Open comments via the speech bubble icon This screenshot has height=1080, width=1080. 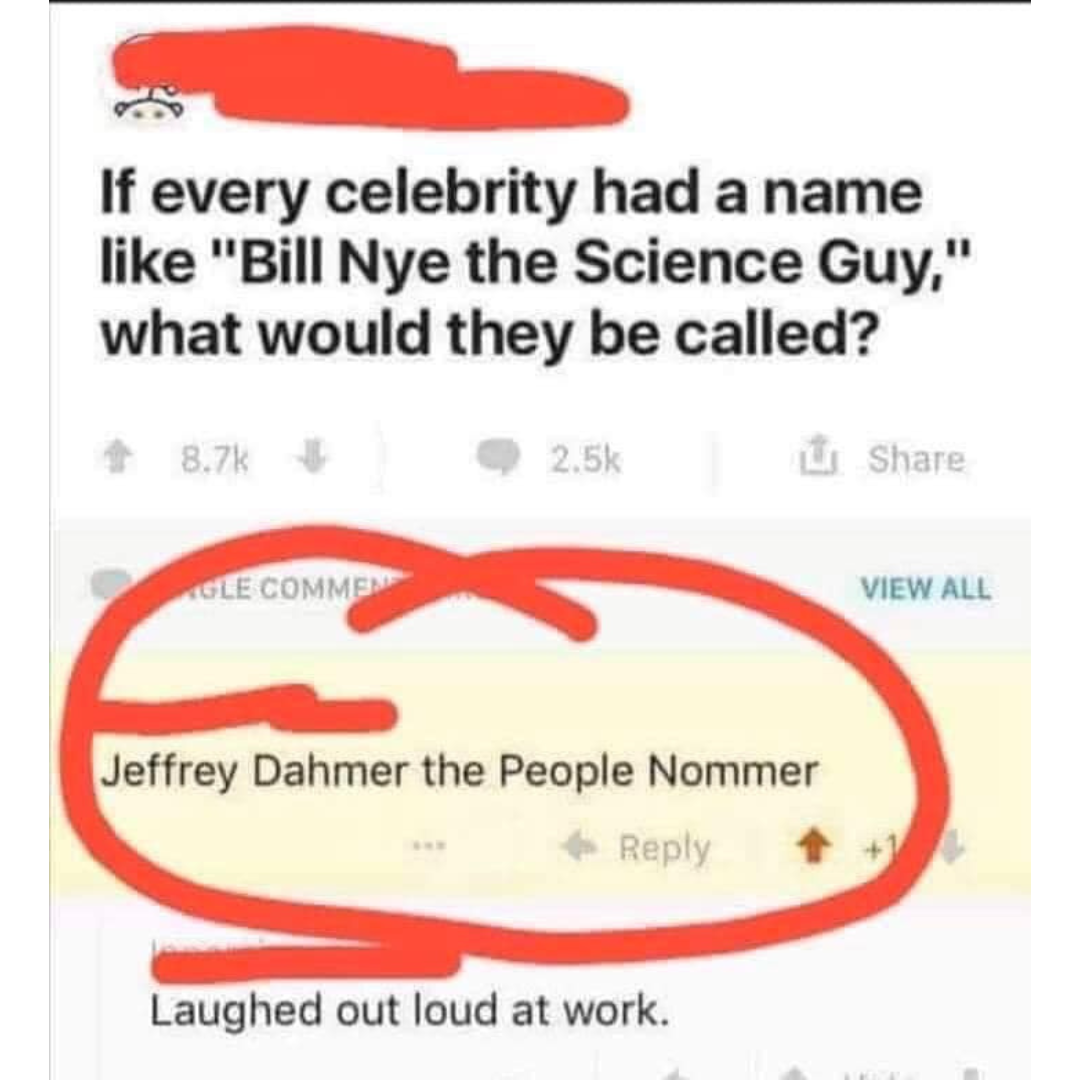[x=498, y=457]
